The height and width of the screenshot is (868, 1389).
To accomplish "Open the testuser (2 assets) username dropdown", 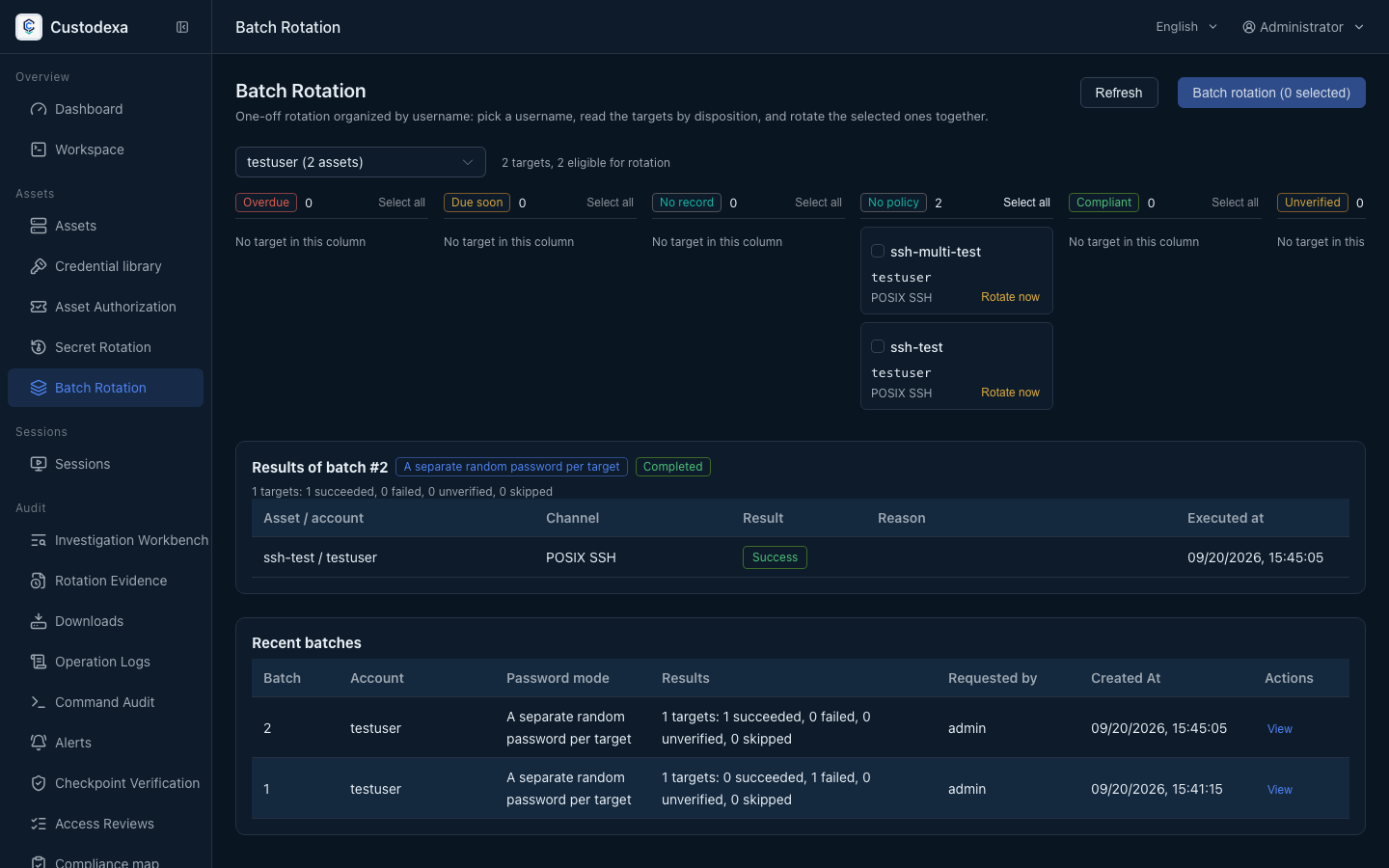I will (x=361, y=162).
